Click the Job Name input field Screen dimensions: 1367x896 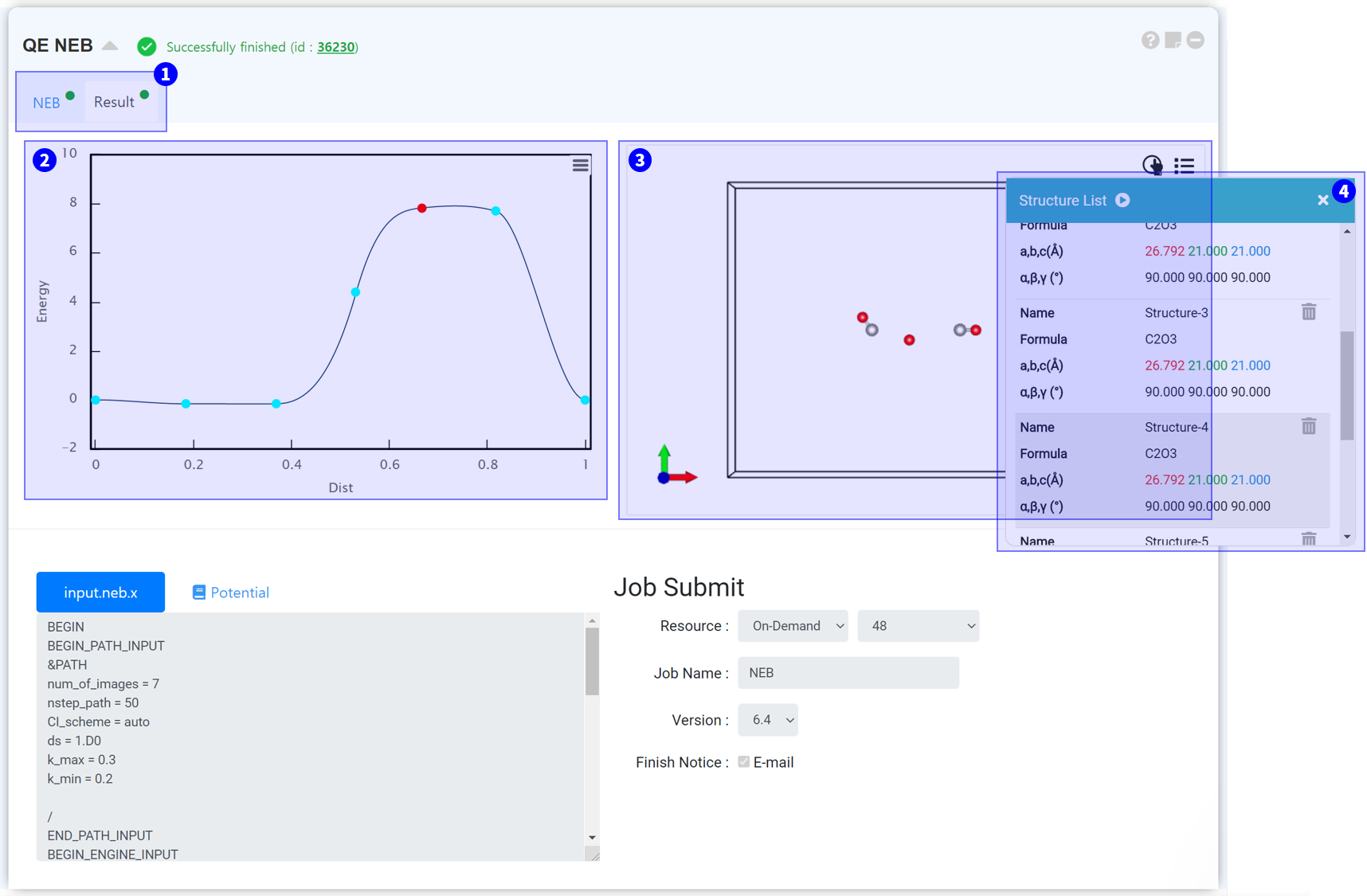tap(848, 673)
